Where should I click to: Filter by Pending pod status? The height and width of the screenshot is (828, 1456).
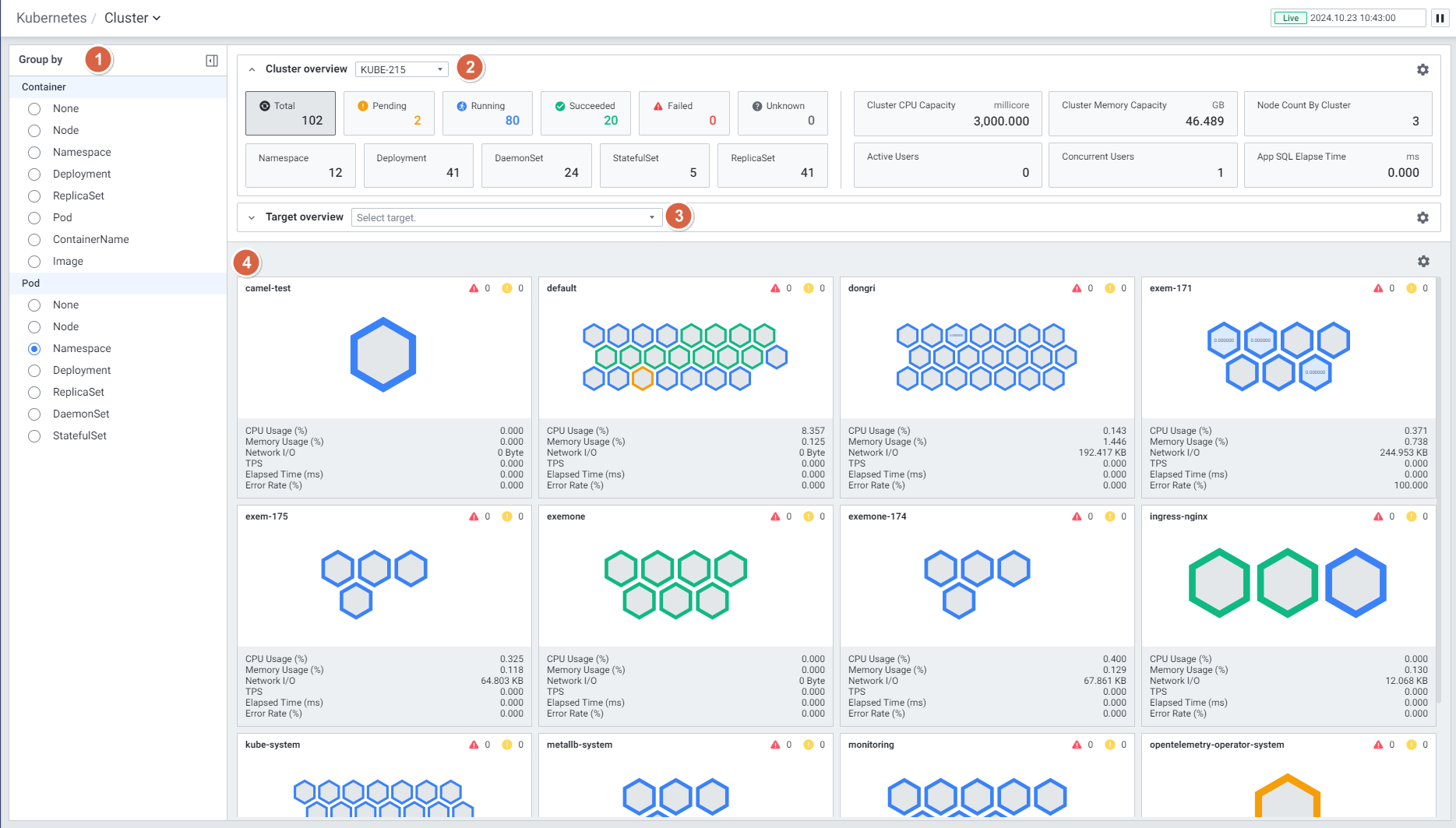tap(388, 114)
